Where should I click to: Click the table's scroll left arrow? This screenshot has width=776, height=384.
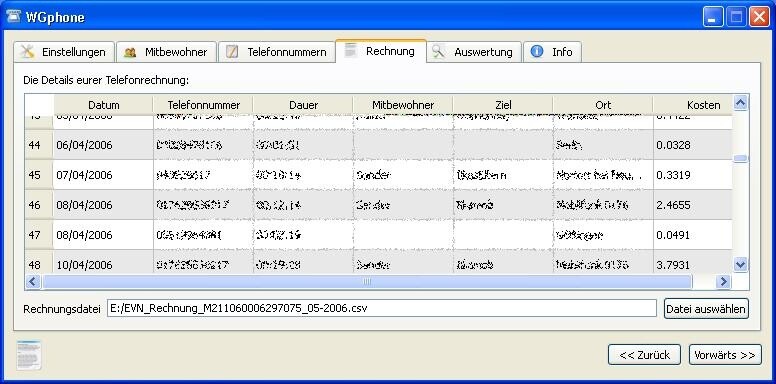point(33,282)
